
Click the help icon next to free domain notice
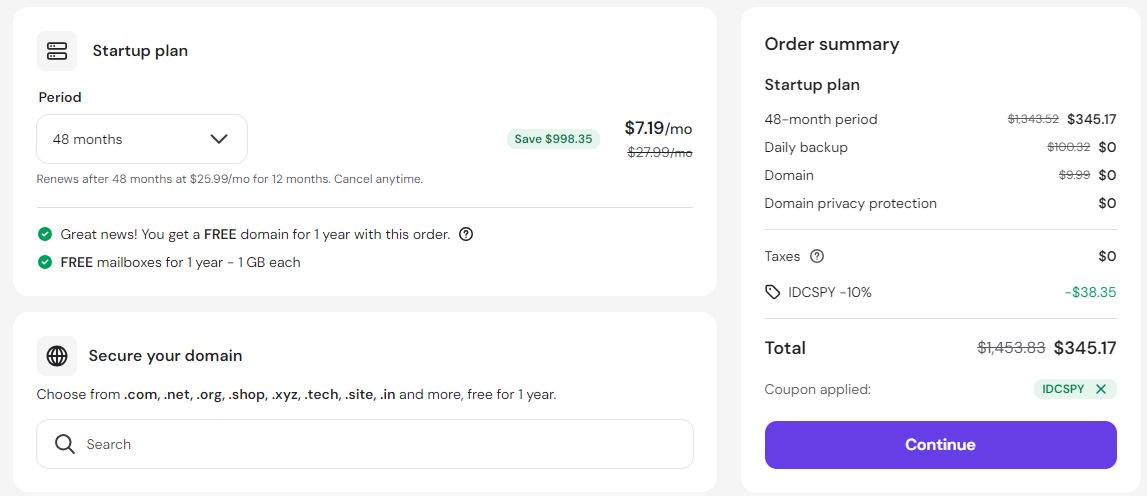466,235
